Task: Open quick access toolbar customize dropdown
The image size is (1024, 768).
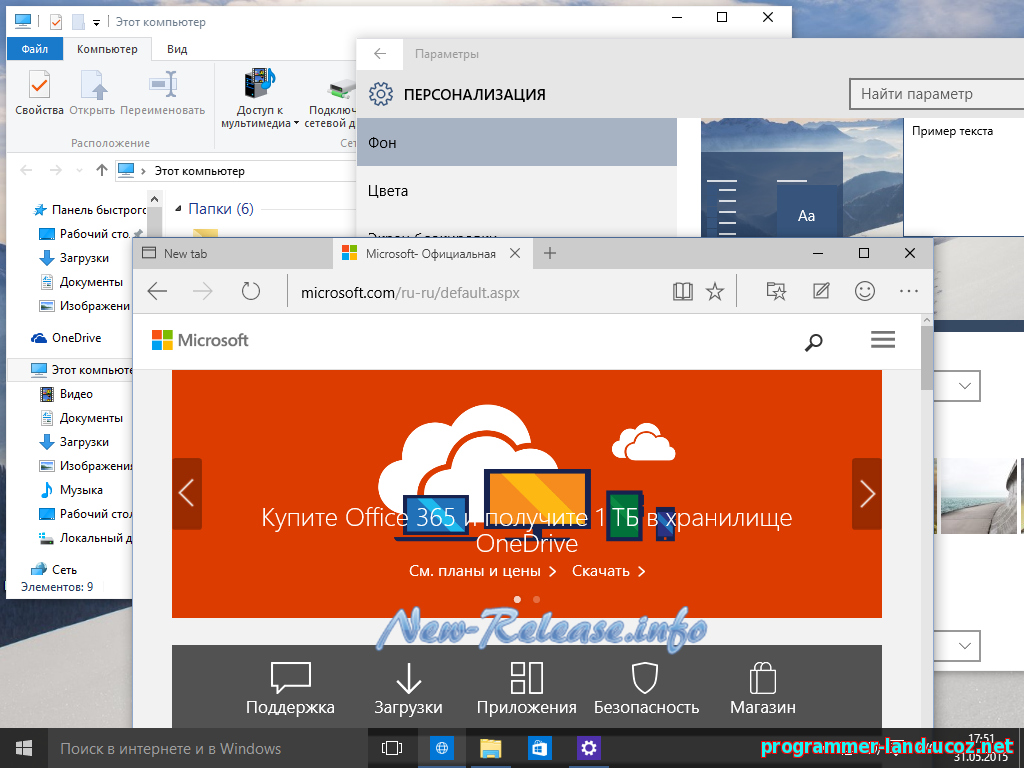Action: pyautogui.click(x=96, y=22)
